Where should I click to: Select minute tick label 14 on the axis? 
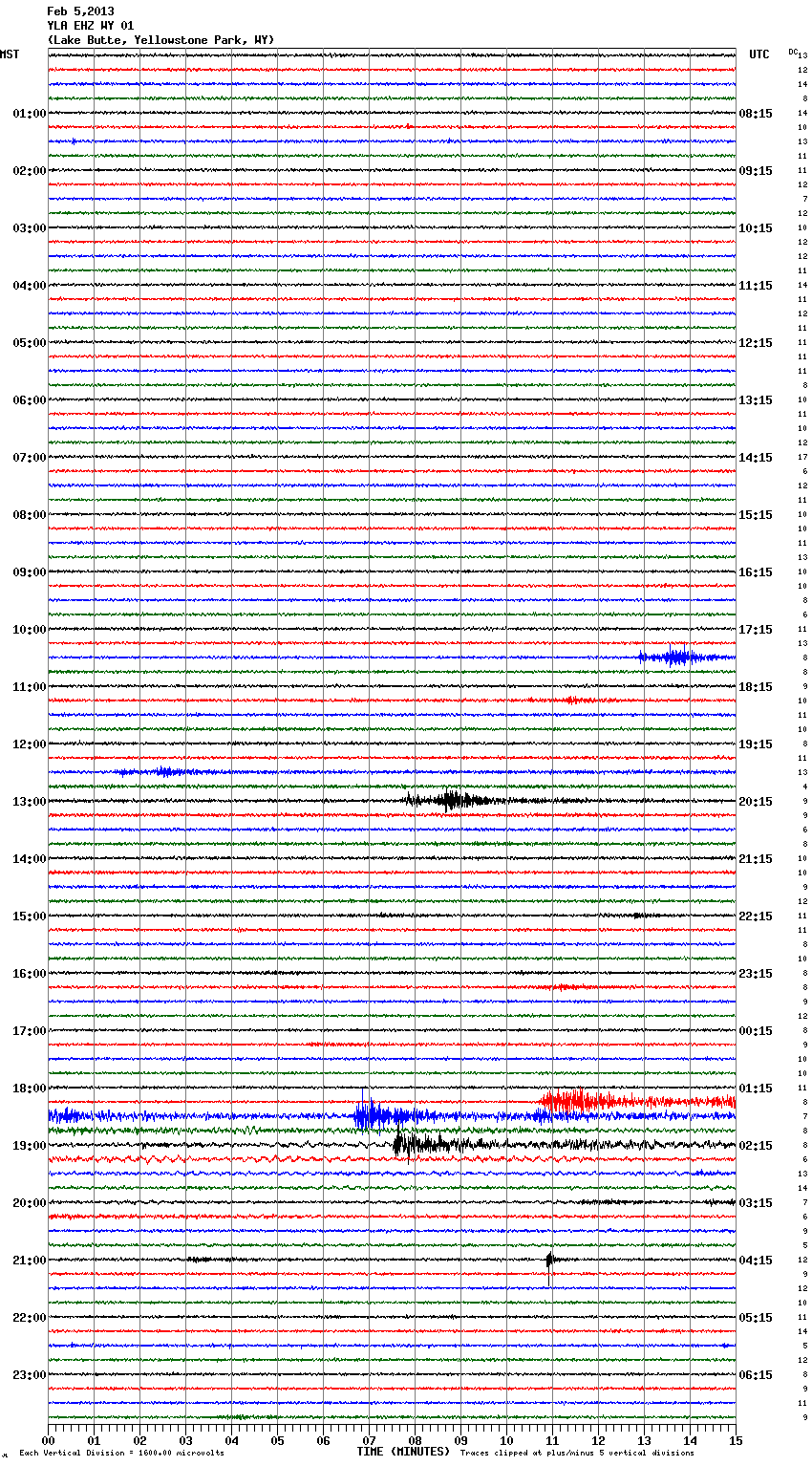tap(691, 1440)
